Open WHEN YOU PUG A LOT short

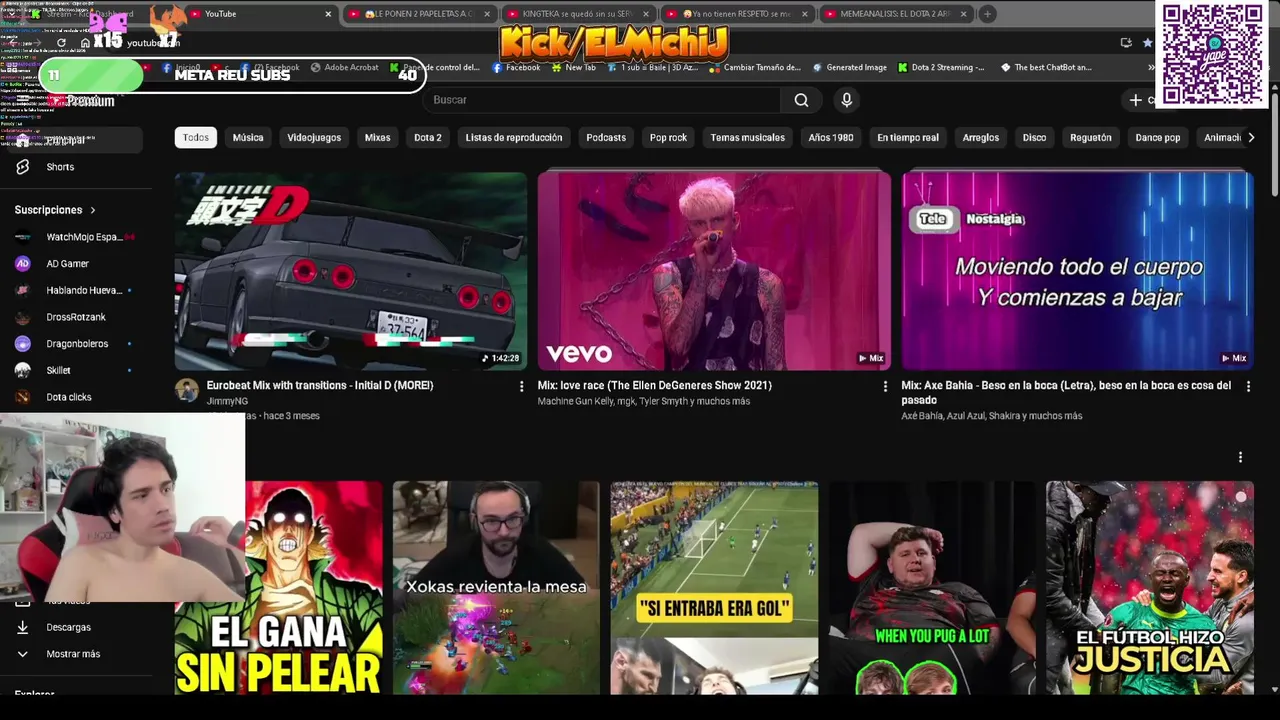(x=932, y=588)
